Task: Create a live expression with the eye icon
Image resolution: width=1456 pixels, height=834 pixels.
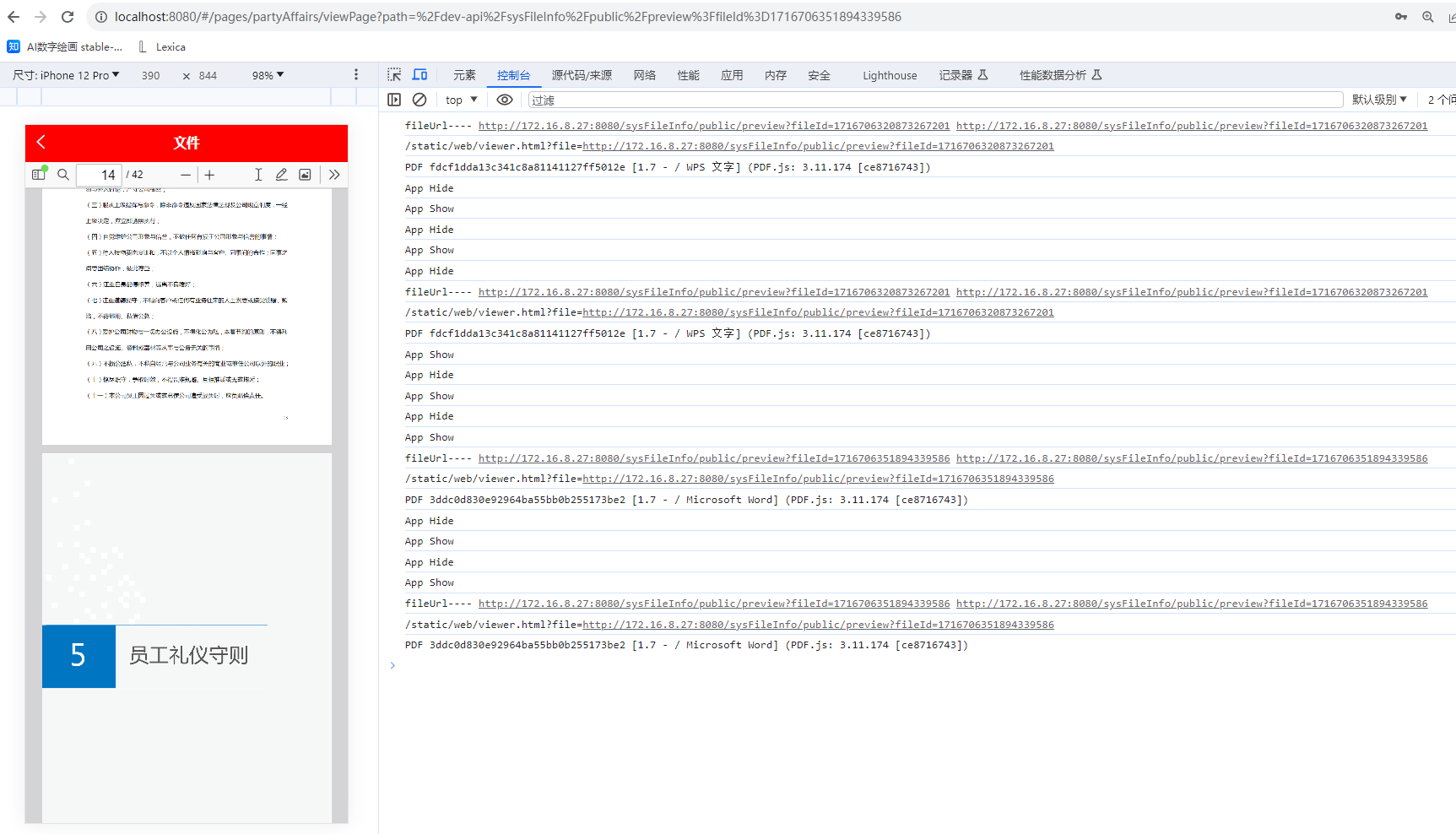Action: pyautogui.click(x=505, y=100)
